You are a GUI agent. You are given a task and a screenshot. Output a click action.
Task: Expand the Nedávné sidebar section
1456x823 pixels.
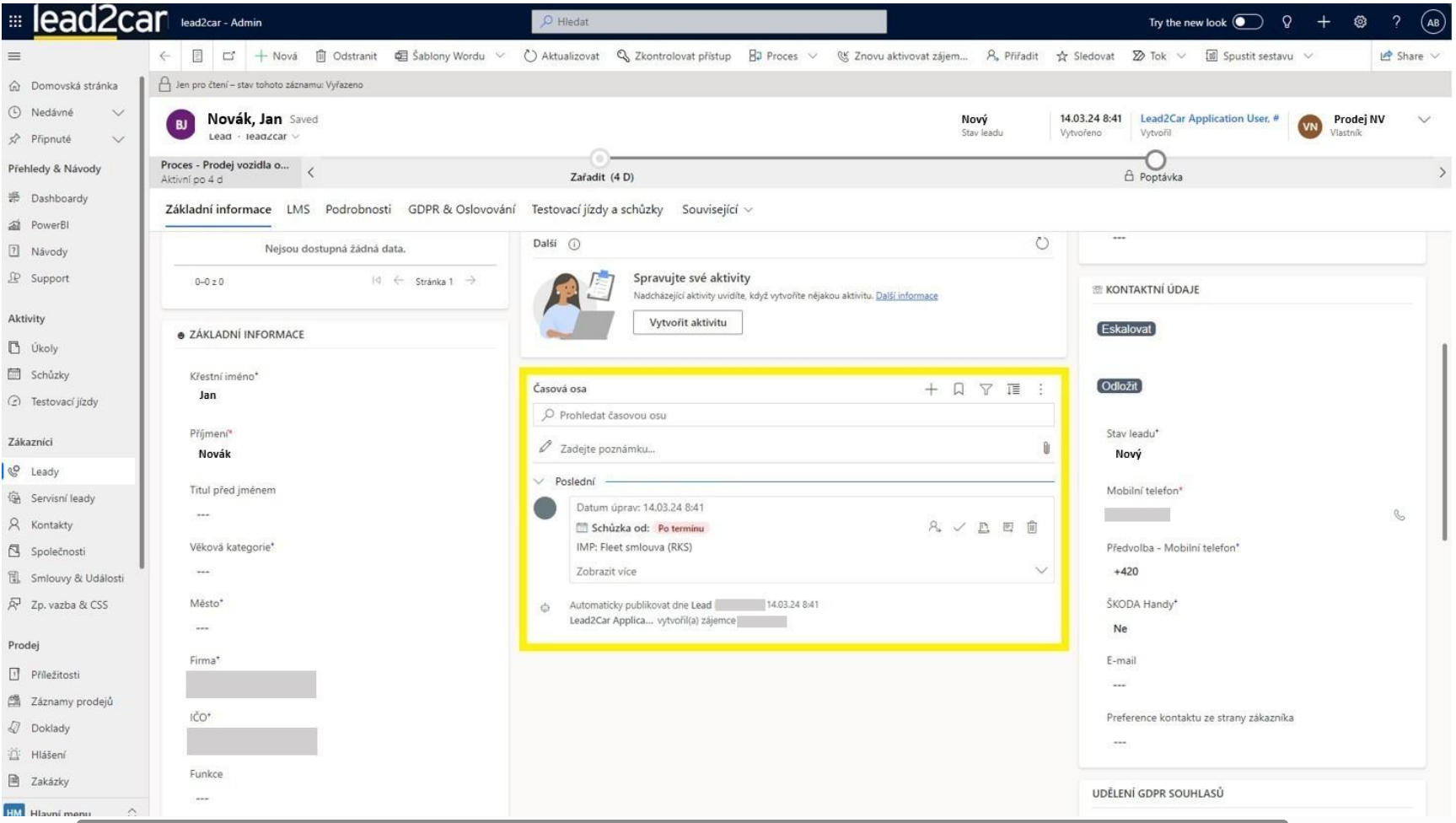click(118, 112)
